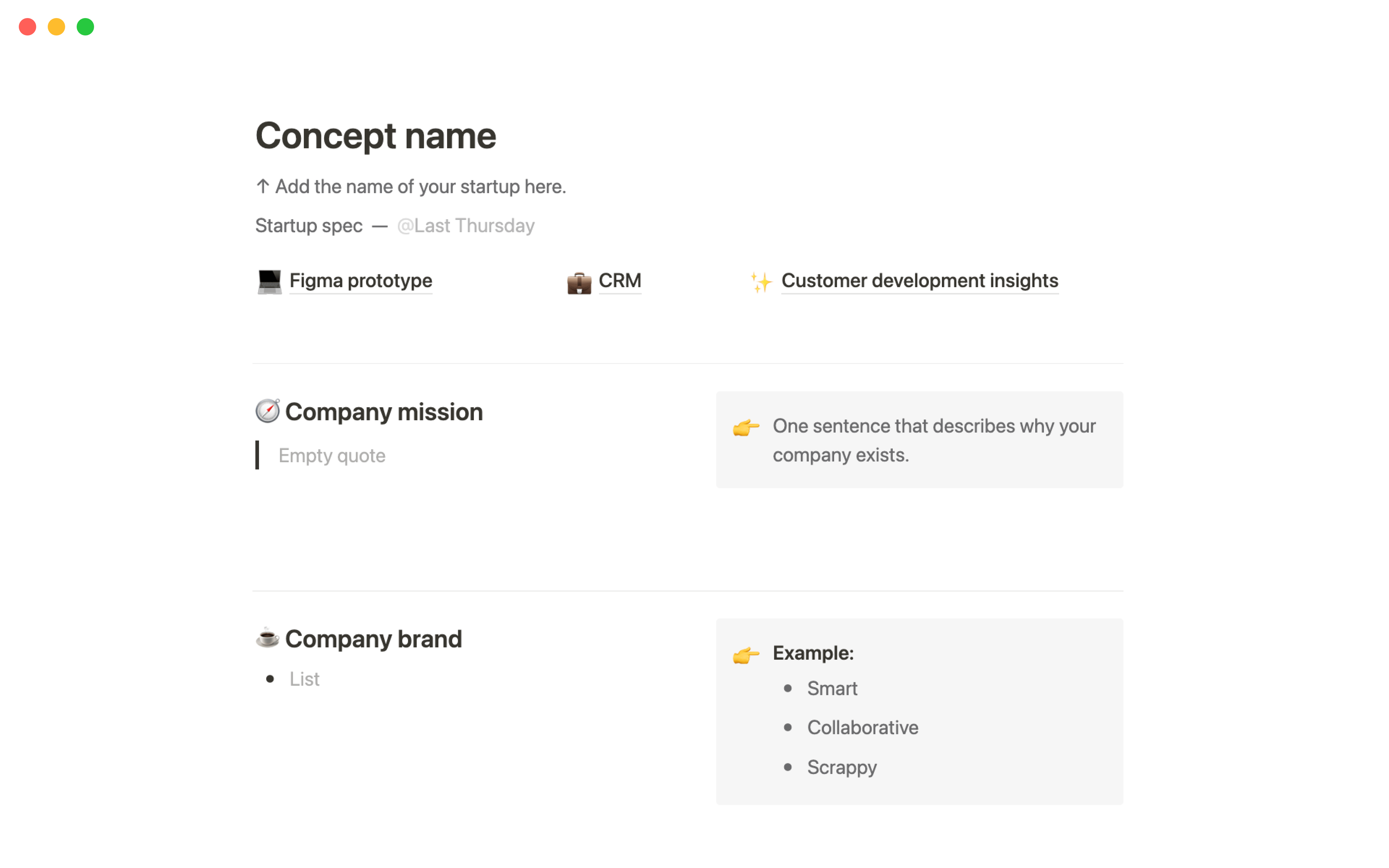Click the @Last Thursday date mention
This screenshot has height=868, width=1389.
click(466, 226)
